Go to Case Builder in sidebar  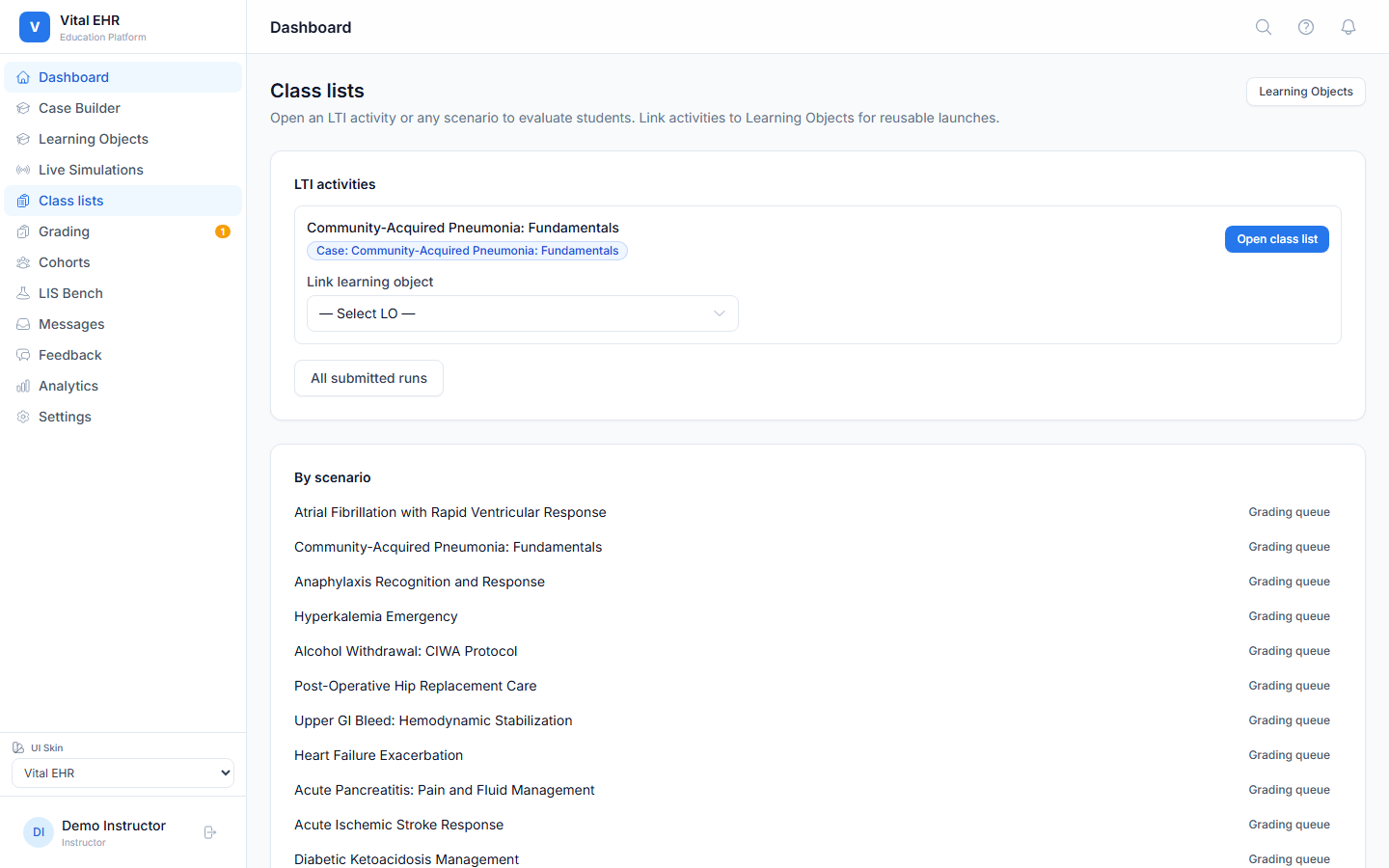(123, 108)
